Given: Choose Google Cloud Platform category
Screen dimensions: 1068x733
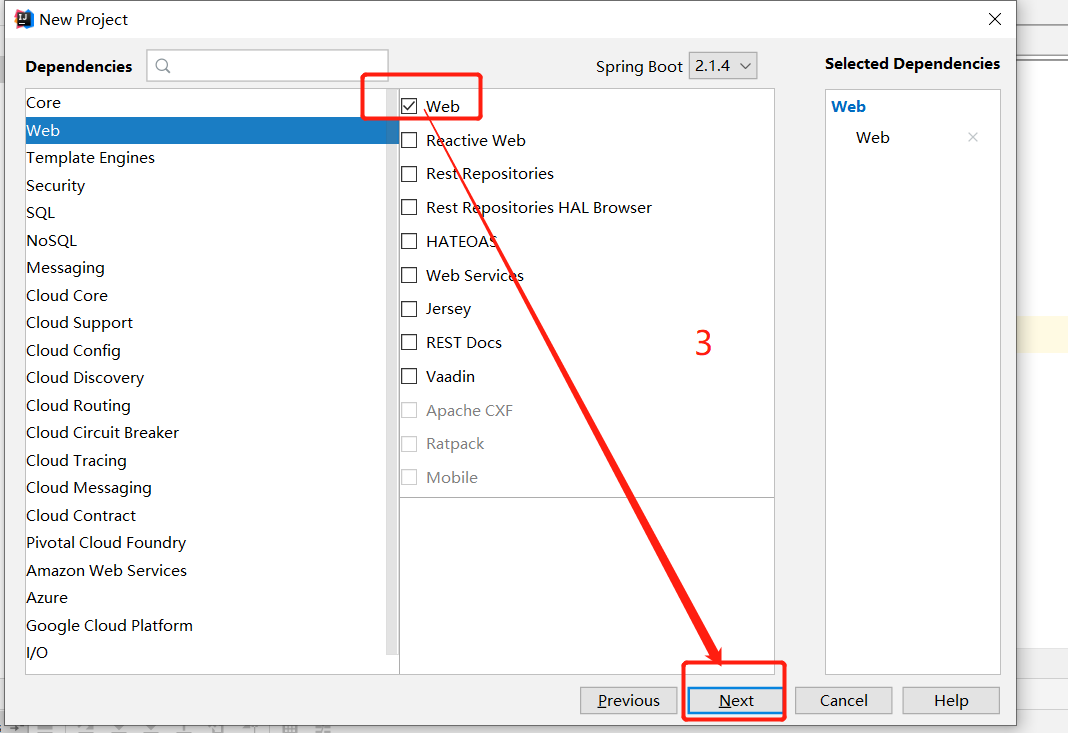Looking at the screenshot, I should pyautogui.click(x=206, y=625).
